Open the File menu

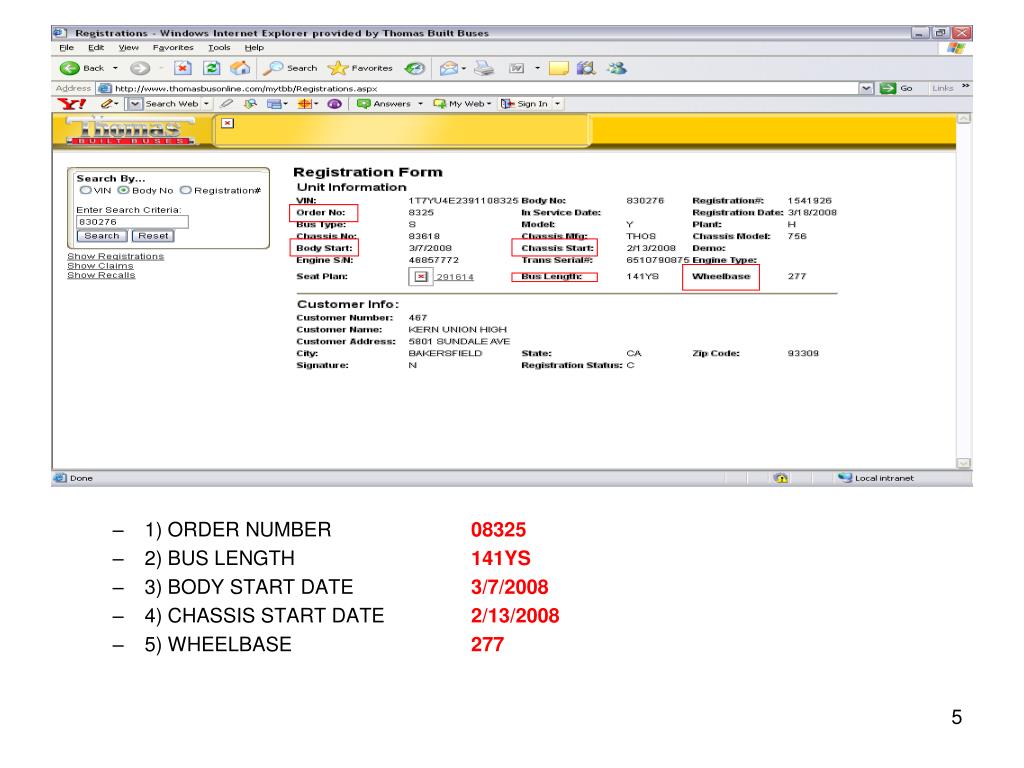67,48
